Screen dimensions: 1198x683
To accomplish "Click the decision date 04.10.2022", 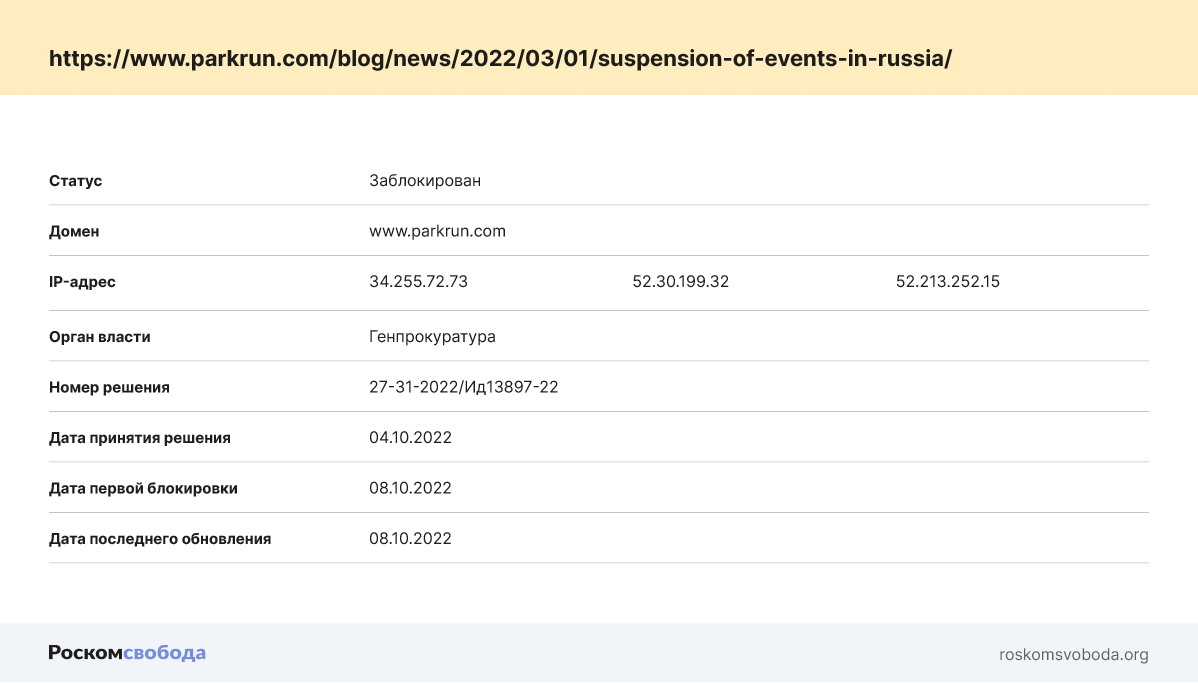I will [x=410, y=437].
